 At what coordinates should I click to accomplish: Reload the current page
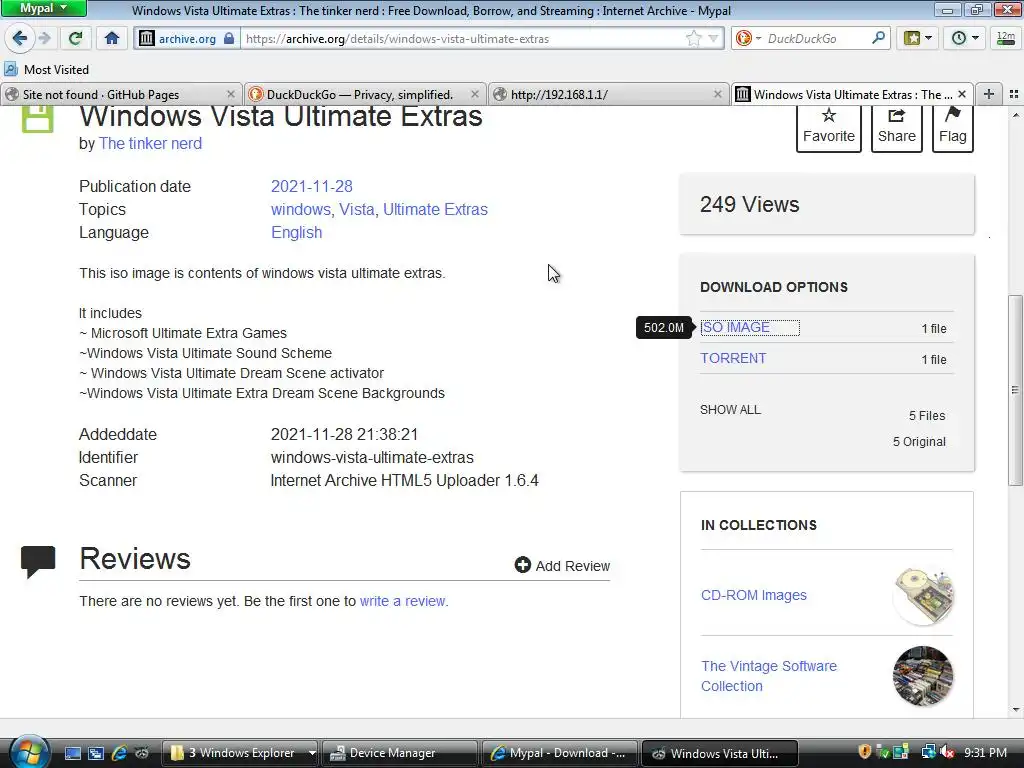click(x=75, y=39)
